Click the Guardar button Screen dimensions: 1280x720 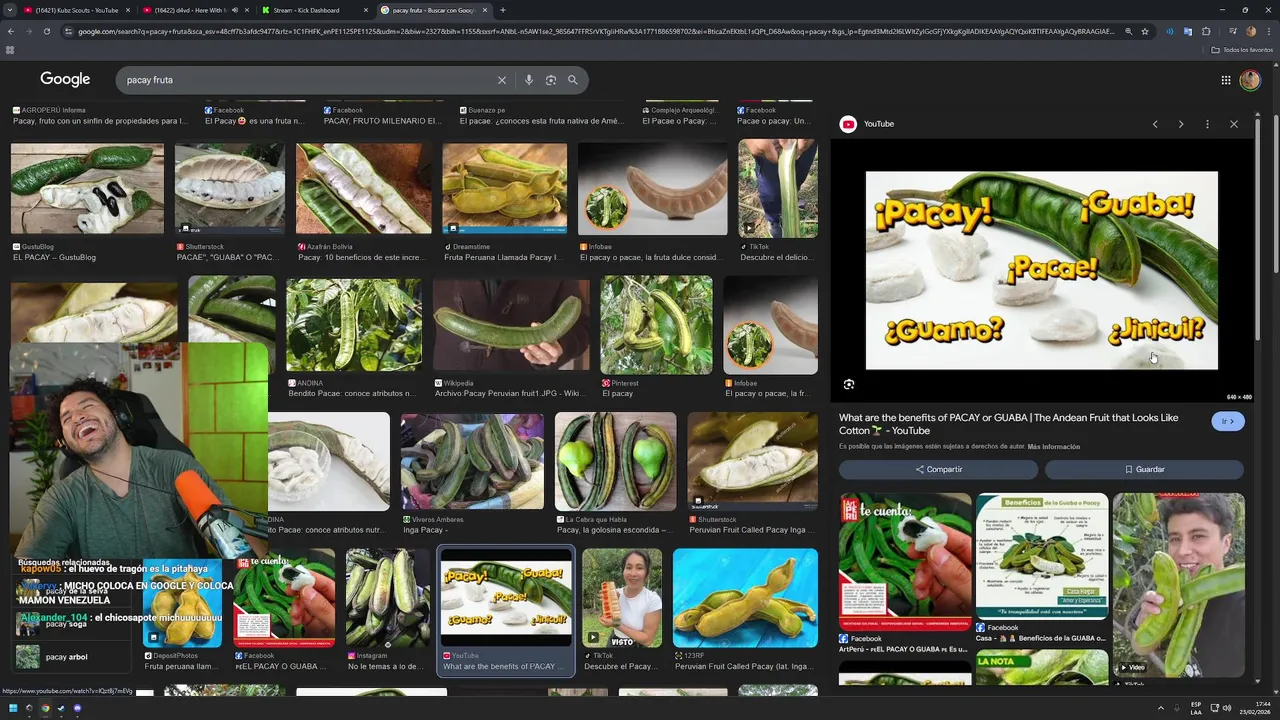pos(1144,469)
